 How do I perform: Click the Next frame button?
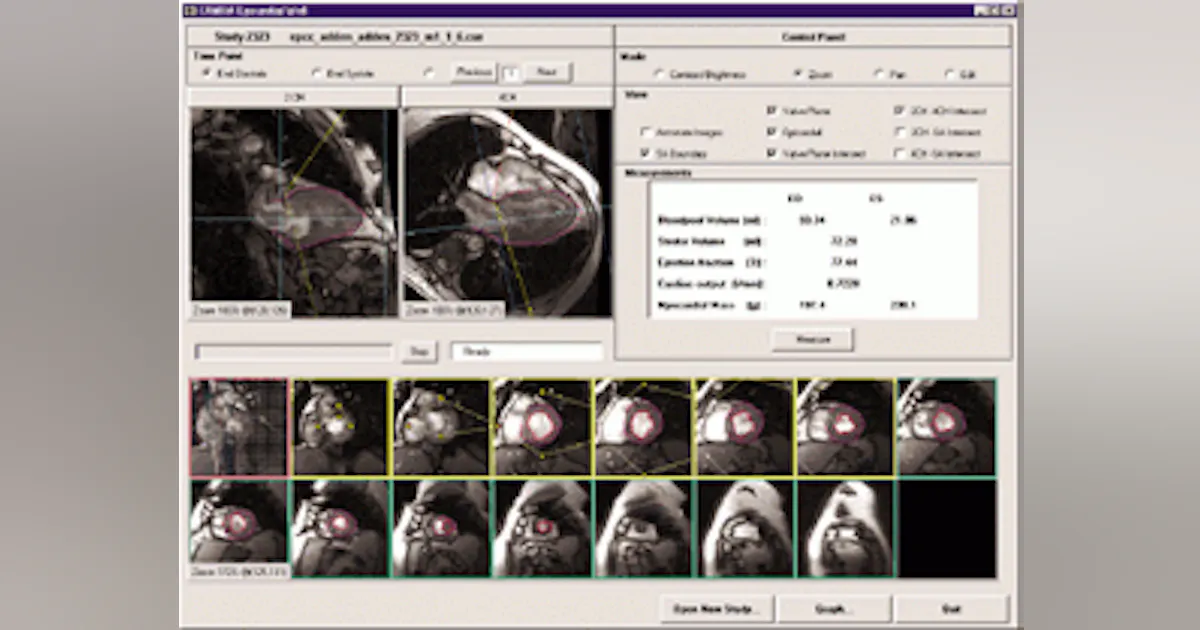547,72
